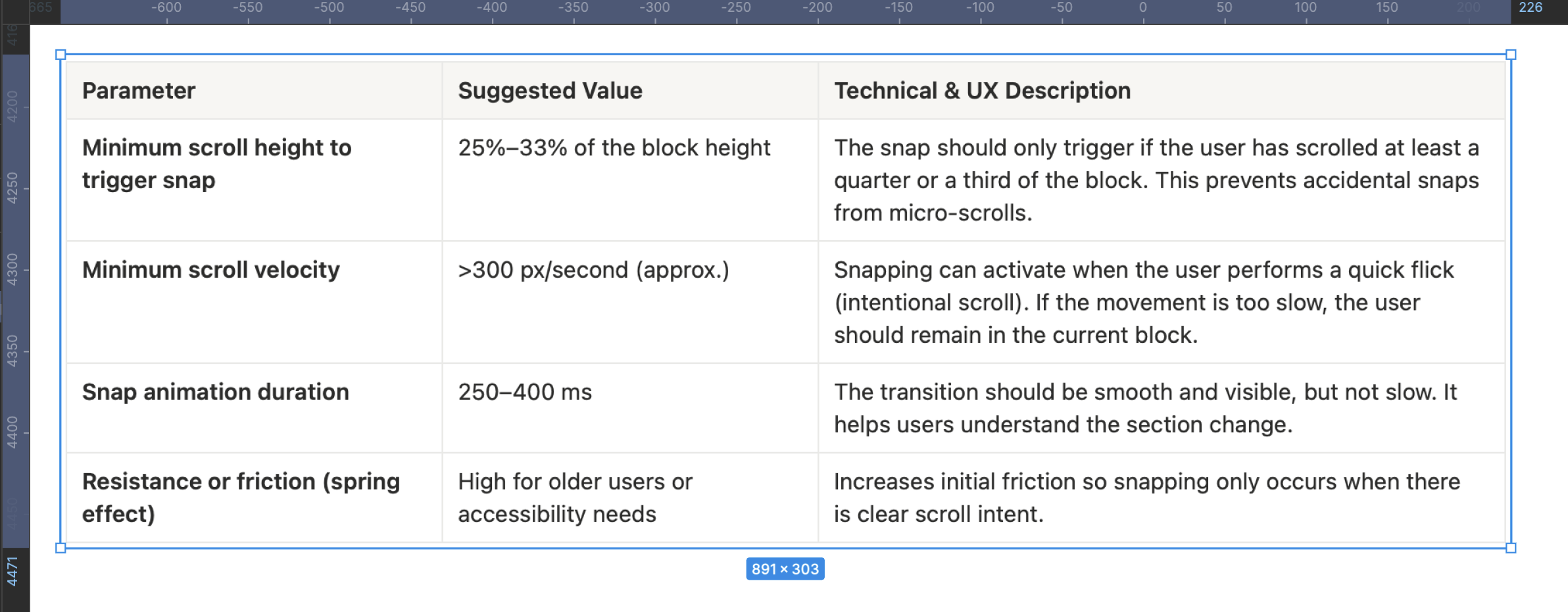Viewport: 1568px width, 612px height.
Task: Click the 891 × 303 dimension badge
Action: pos(785,569)
